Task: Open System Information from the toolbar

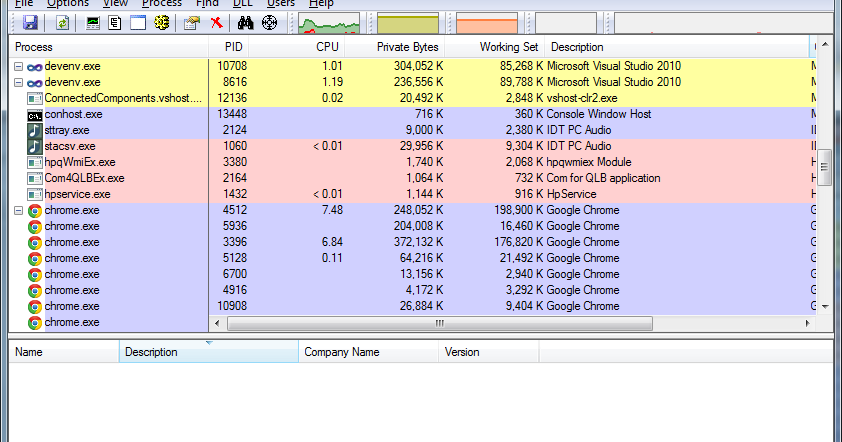Action: click(x=93, y=23)
